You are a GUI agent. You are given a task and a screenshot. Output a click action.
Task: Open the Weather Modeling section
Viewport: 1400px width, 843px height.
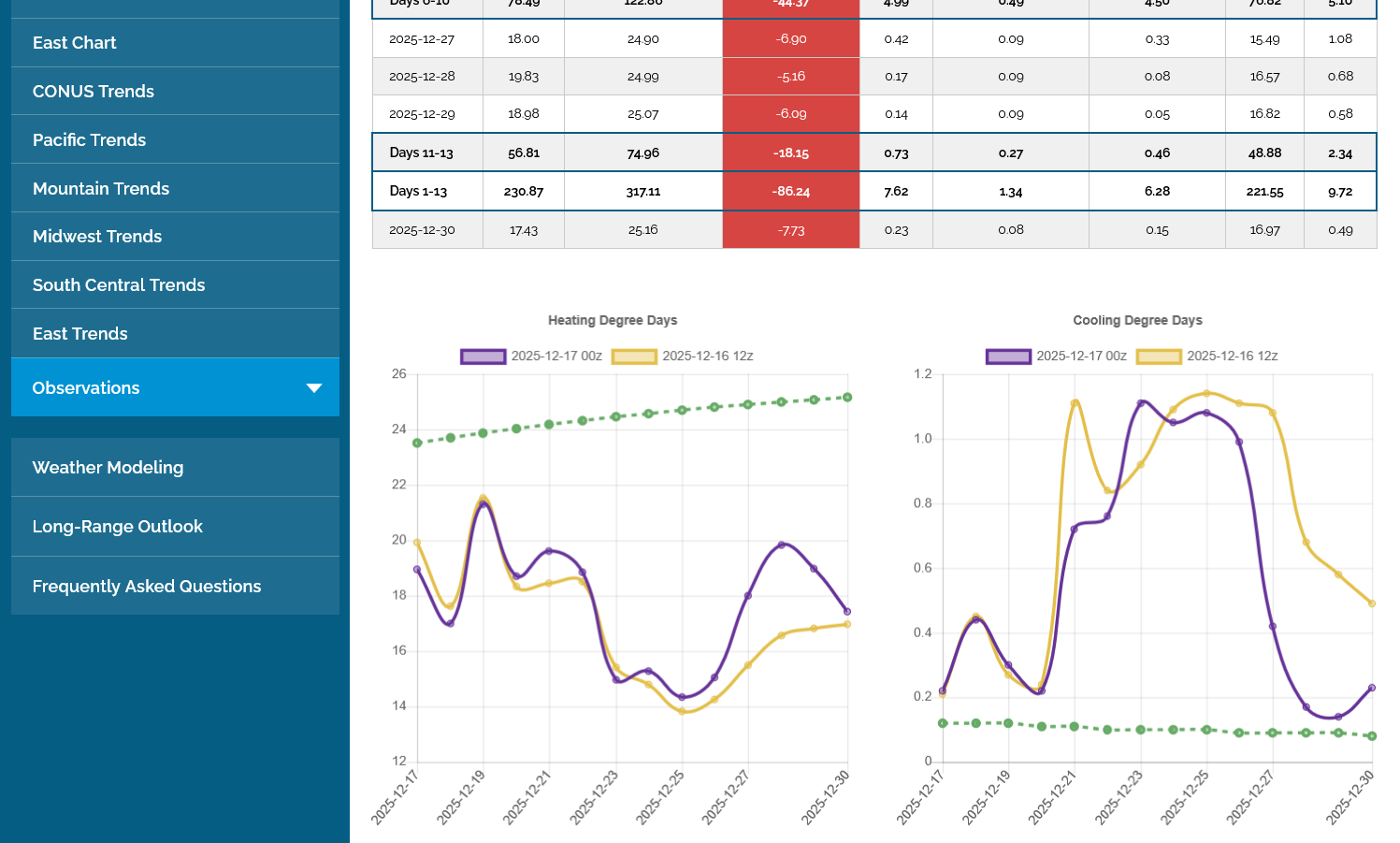point(108,468)
